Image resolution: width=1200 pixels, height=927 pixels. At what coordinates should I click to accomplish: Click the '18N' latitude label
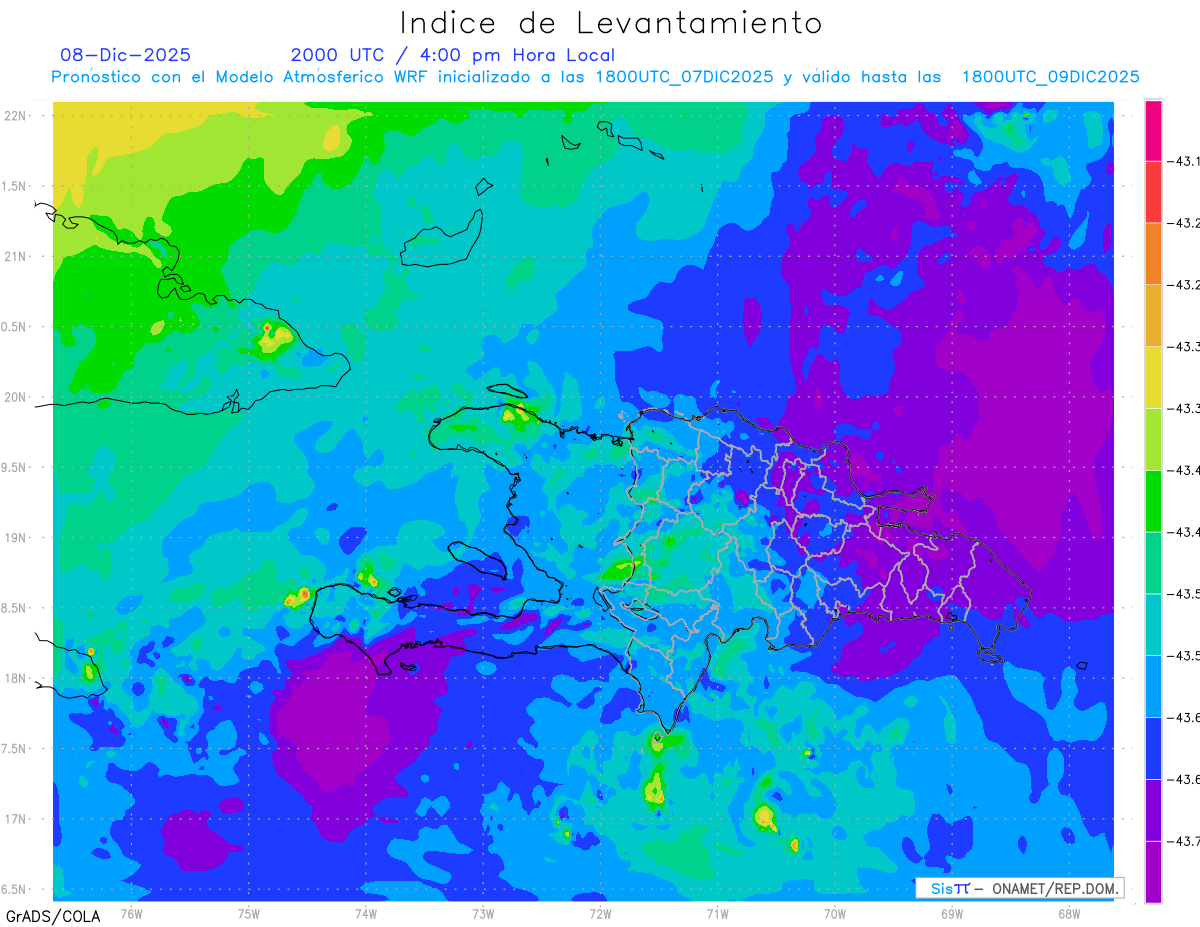(x=17, y=678)
